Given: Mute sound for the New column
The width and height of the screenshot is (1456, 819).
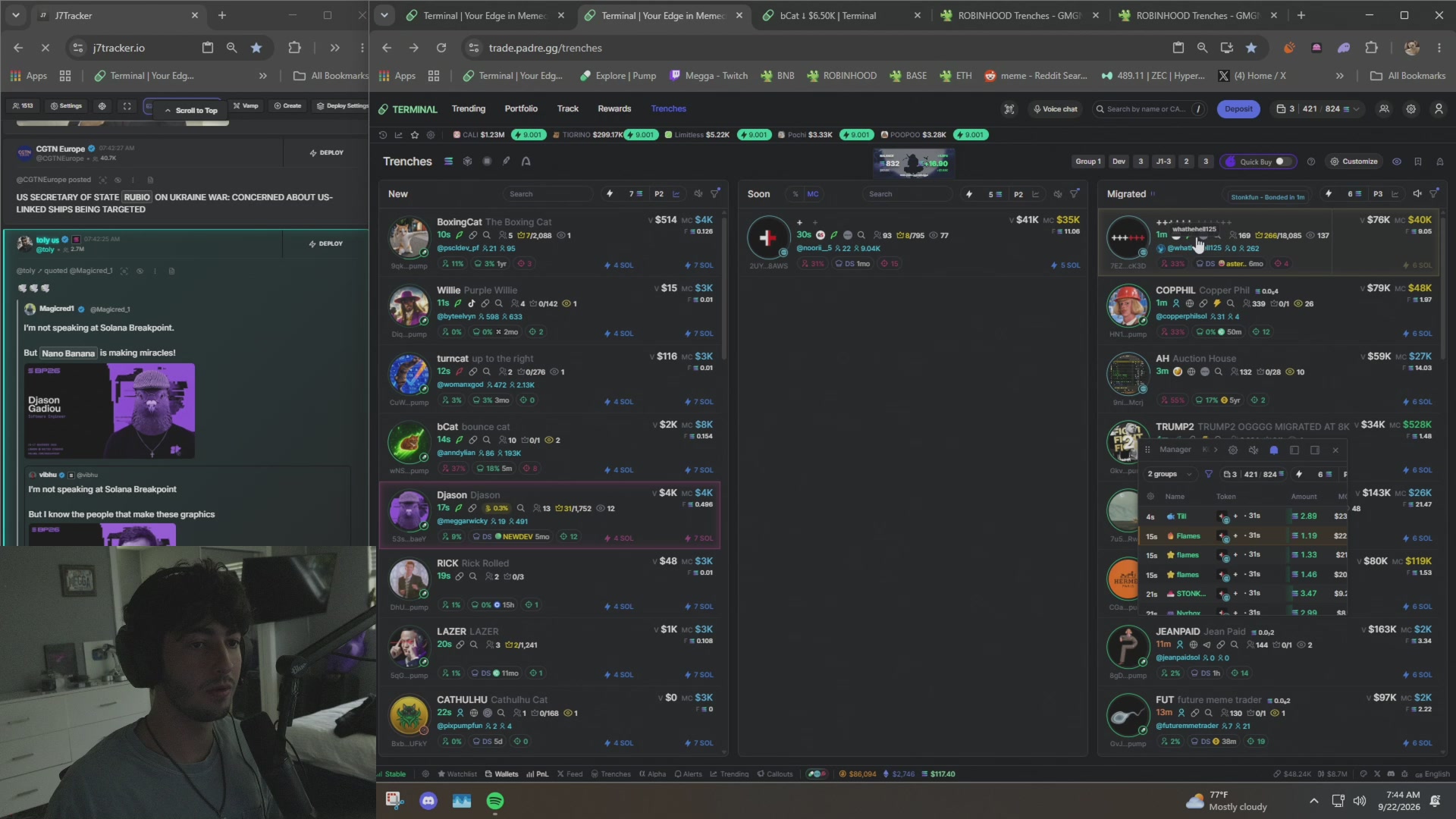Looking at the screenshot, I should [698, 194].
